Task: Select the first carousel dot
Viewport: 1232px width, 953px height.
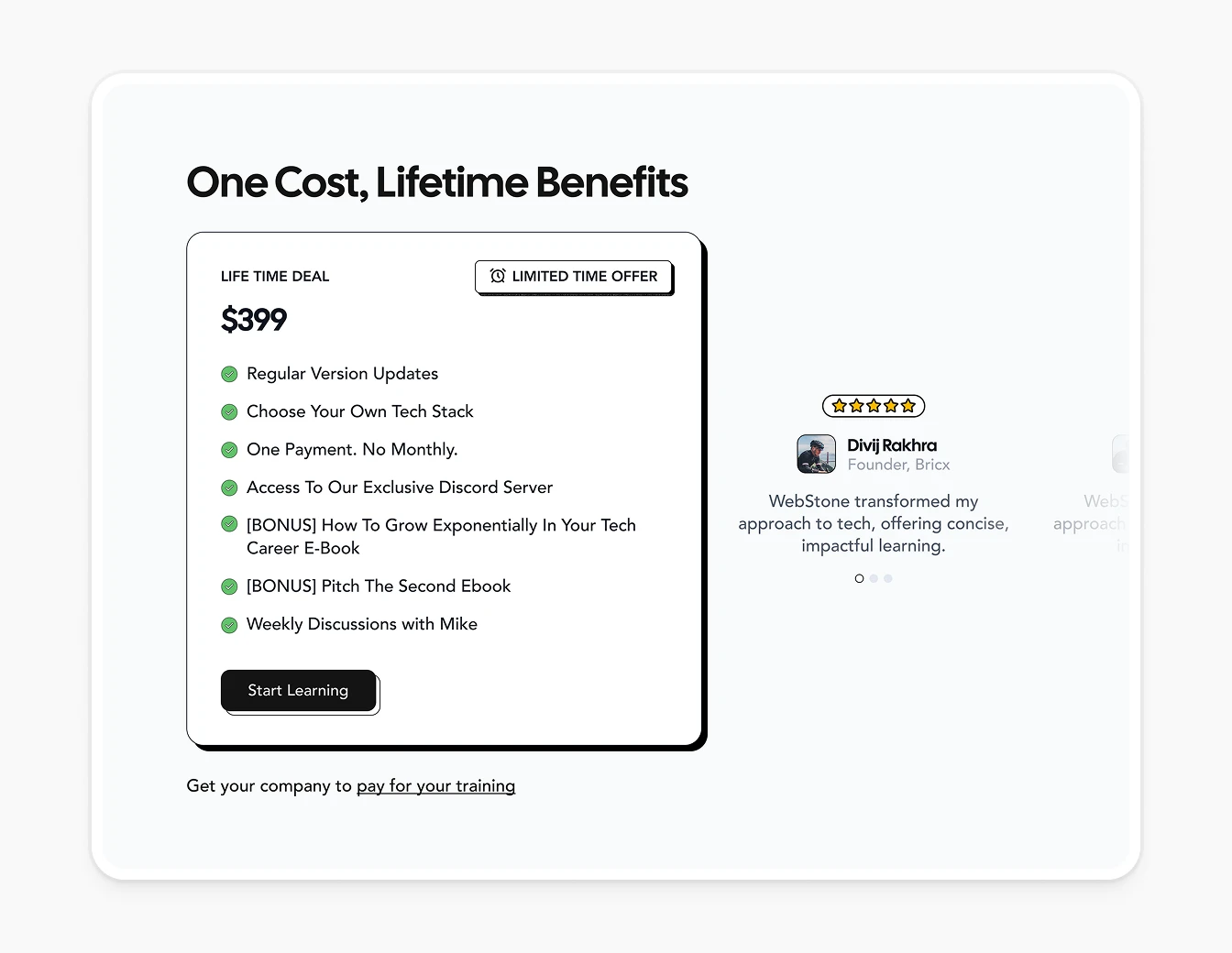Action: coord(859,578)
